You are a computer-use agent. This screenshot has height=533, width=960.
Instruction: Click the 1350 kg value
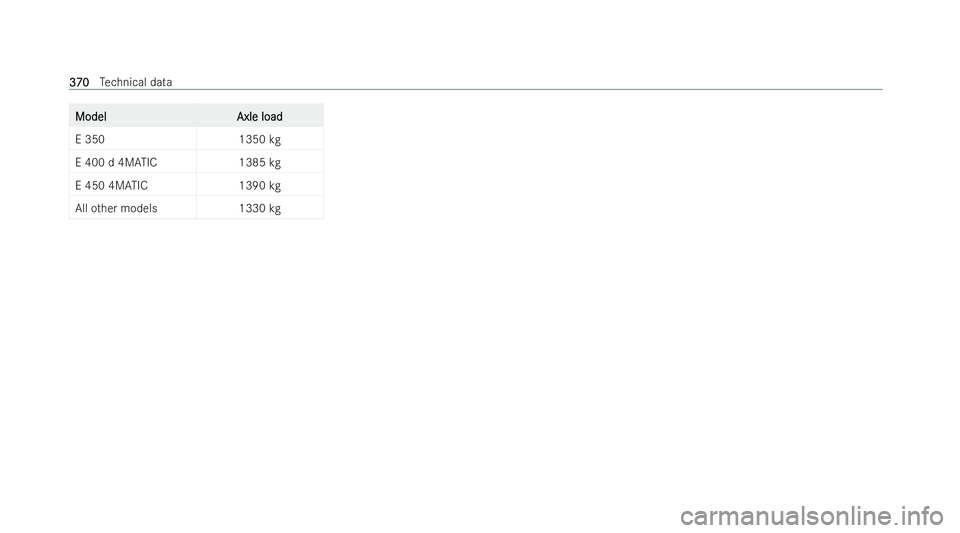[260, 140]
